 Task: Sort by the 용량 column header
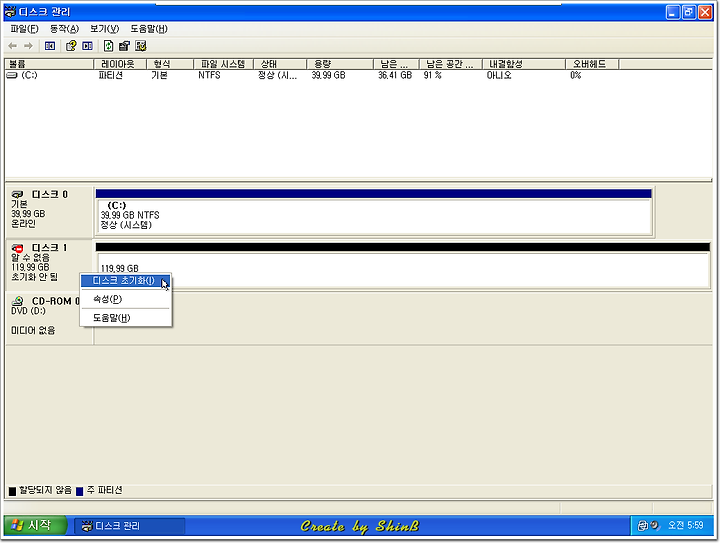coord(340,64)
